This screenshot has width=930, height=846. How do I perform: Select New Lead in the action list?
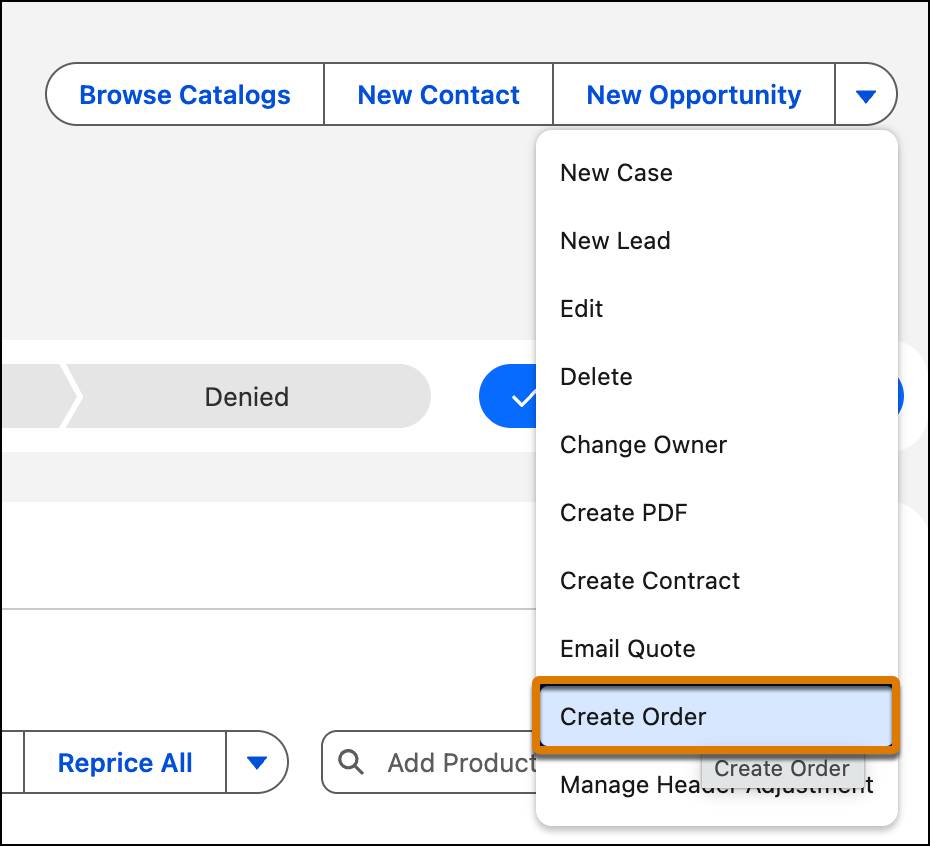(614, 240)
